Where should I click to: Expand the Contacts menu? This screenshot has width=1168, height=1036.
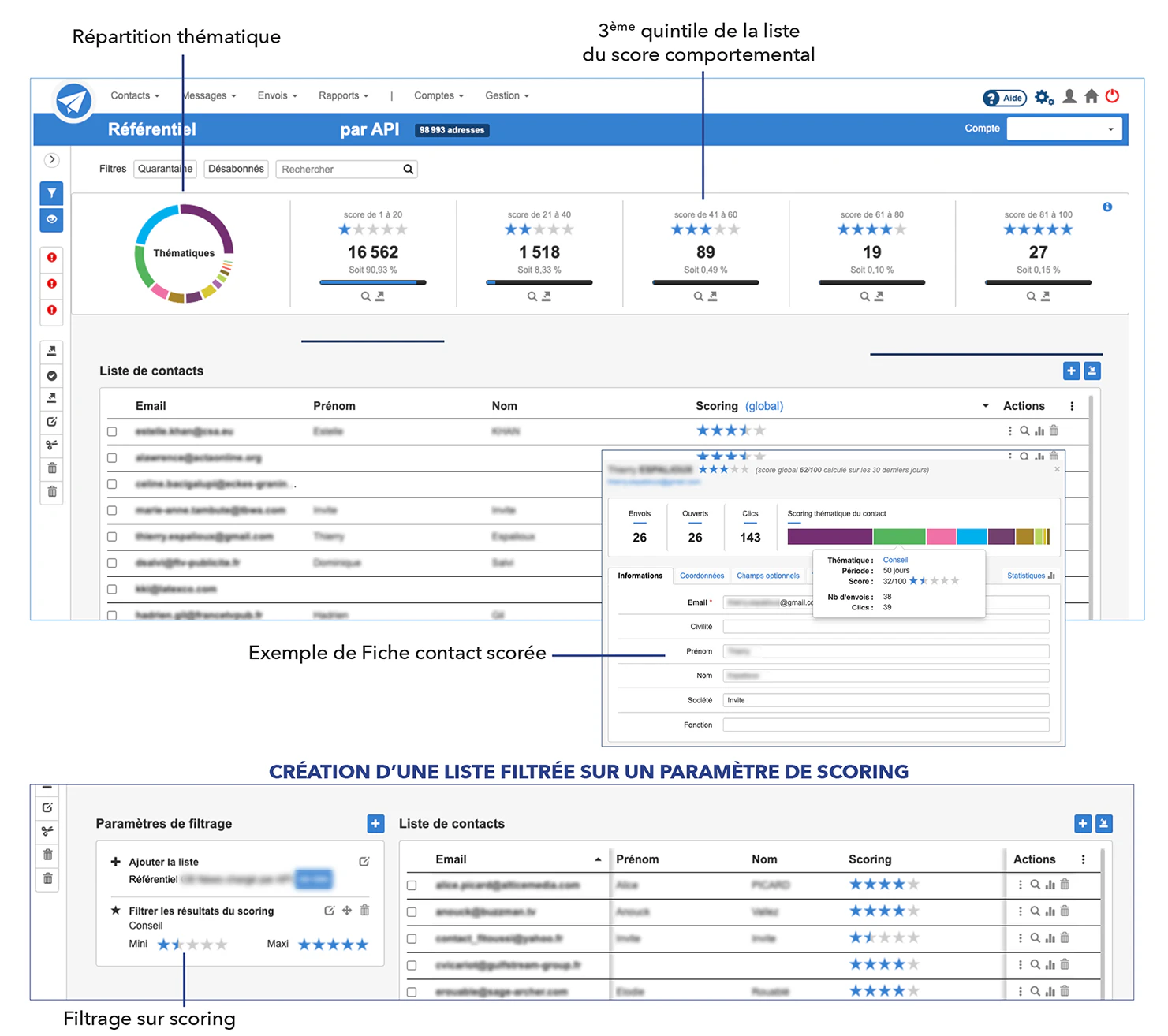[135, 95]
